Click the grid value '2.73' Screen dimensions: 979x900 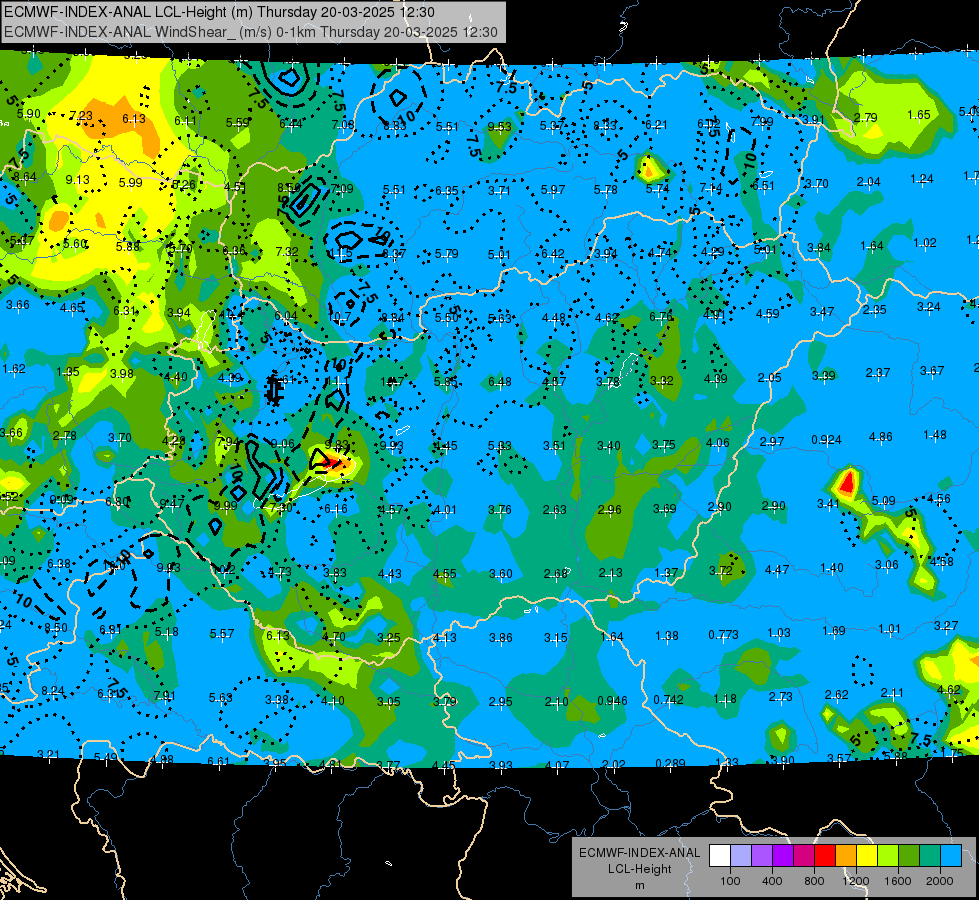[x=780, y=696]
